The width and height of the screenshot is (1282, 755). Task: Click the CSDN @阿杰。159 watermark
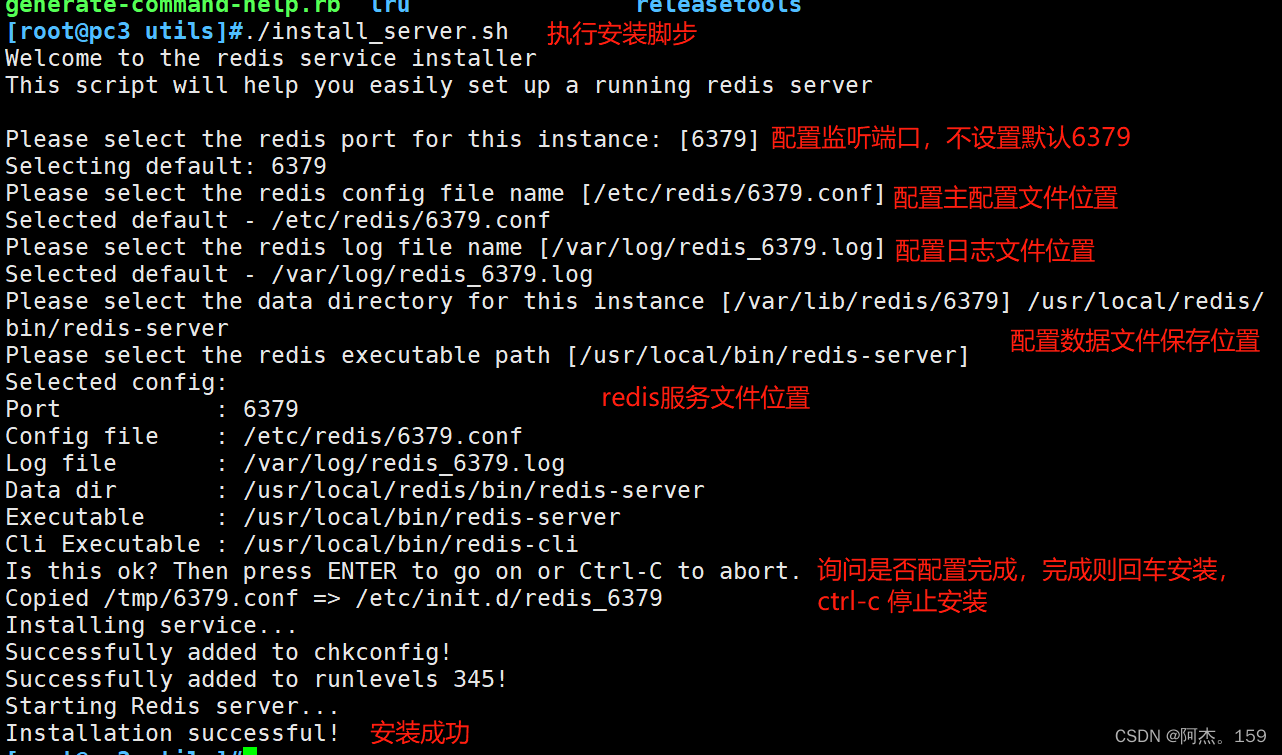click(1190, 736)
